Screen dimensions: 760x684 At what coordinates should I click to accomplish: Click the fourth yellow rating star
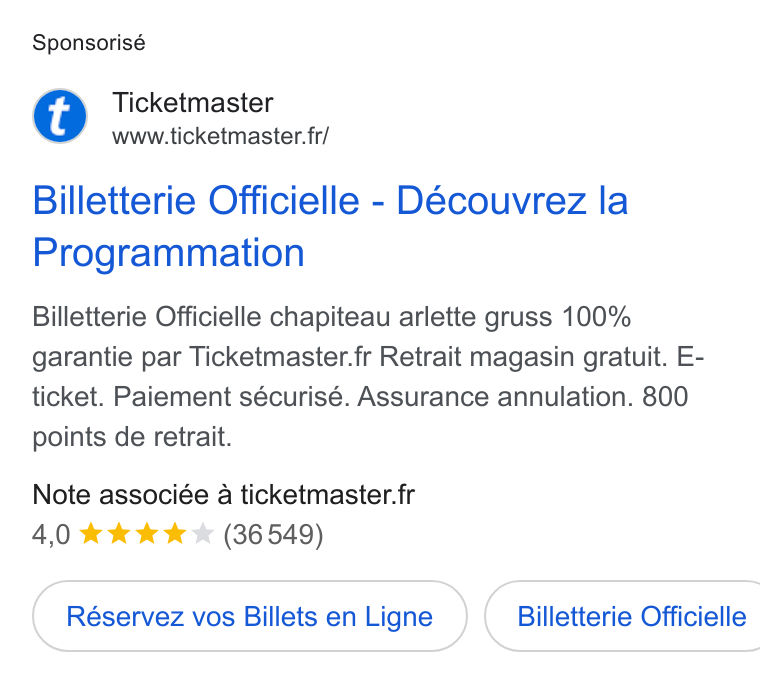(174, 534)
